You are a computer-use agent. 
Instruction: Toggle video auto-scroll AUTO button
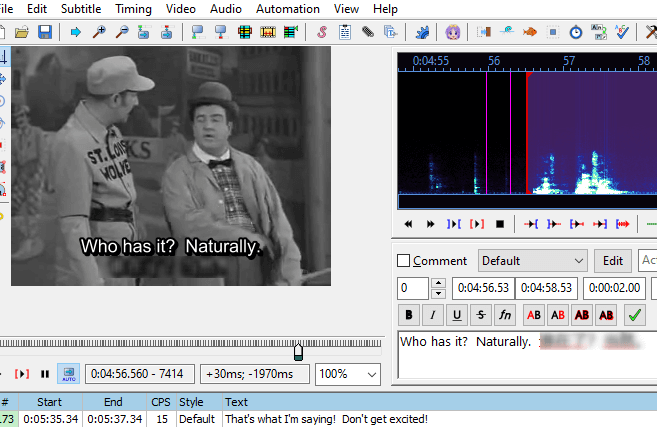point(69,373)
